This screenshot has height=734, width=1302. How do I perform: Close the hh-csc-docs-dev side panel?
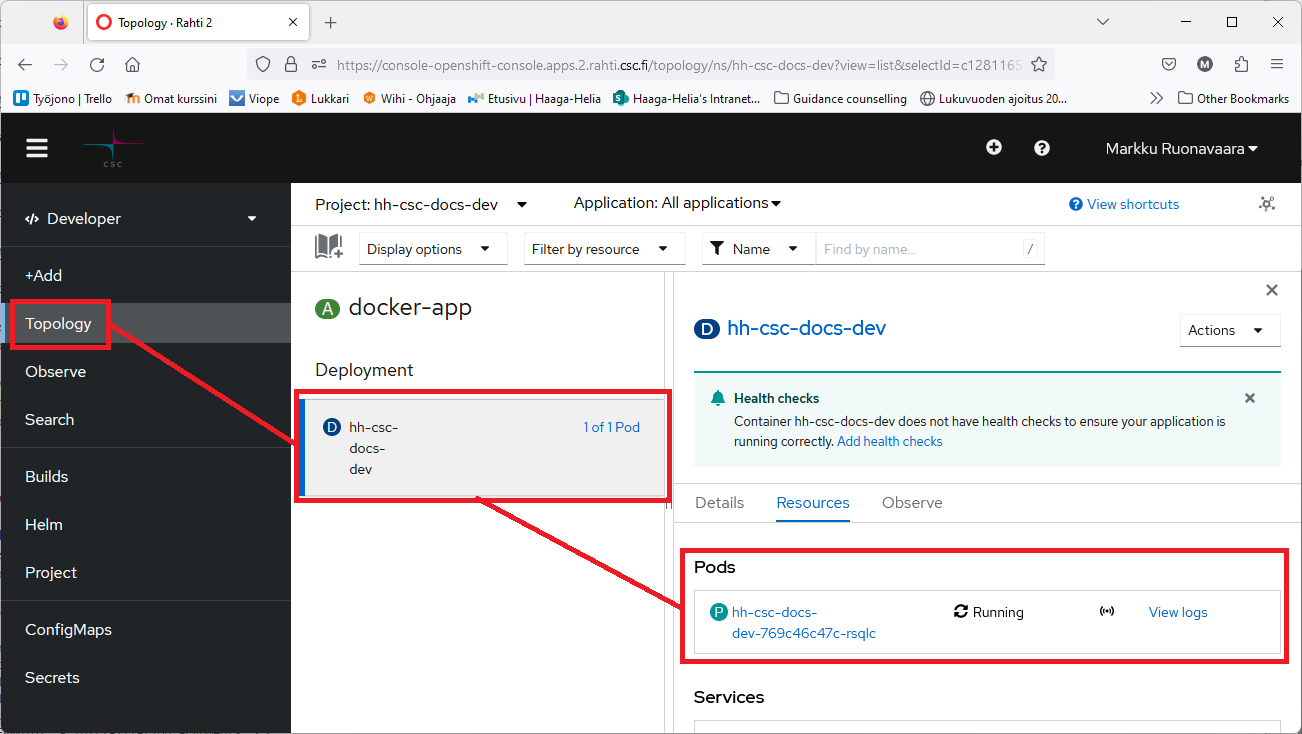[1272, 290]
